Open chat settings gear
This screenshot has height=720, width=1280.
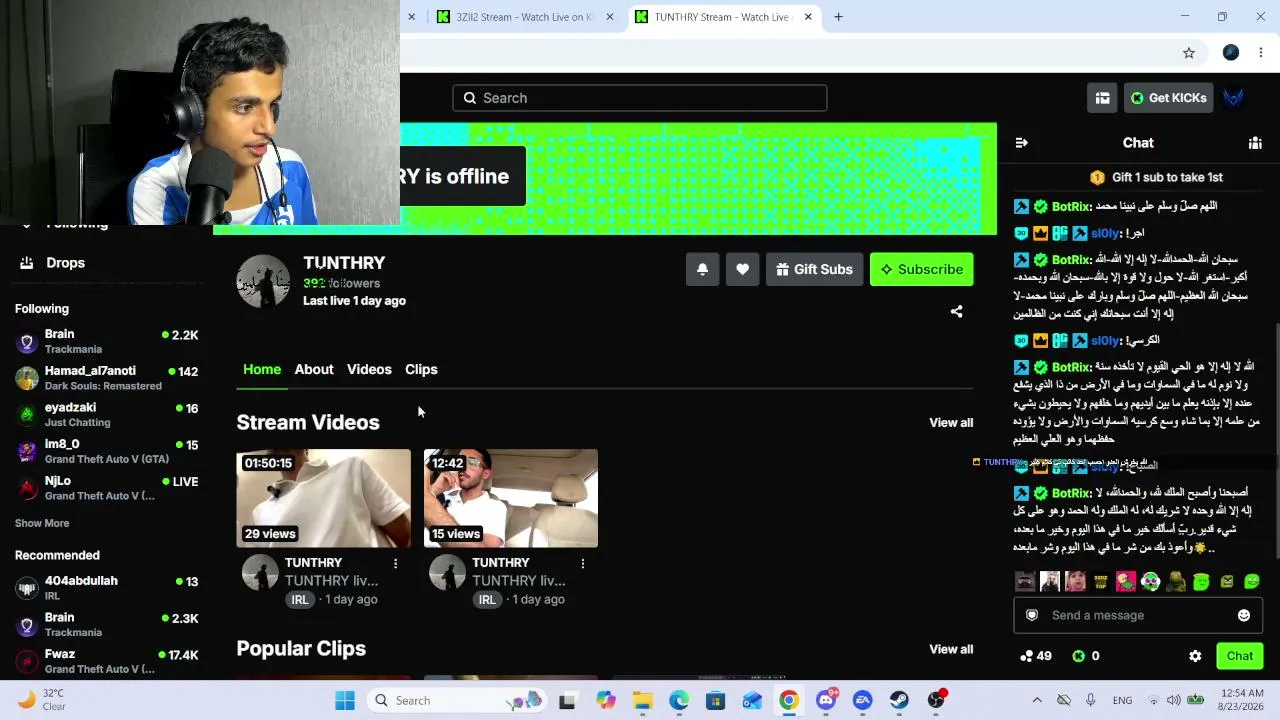click(1195, 656)
